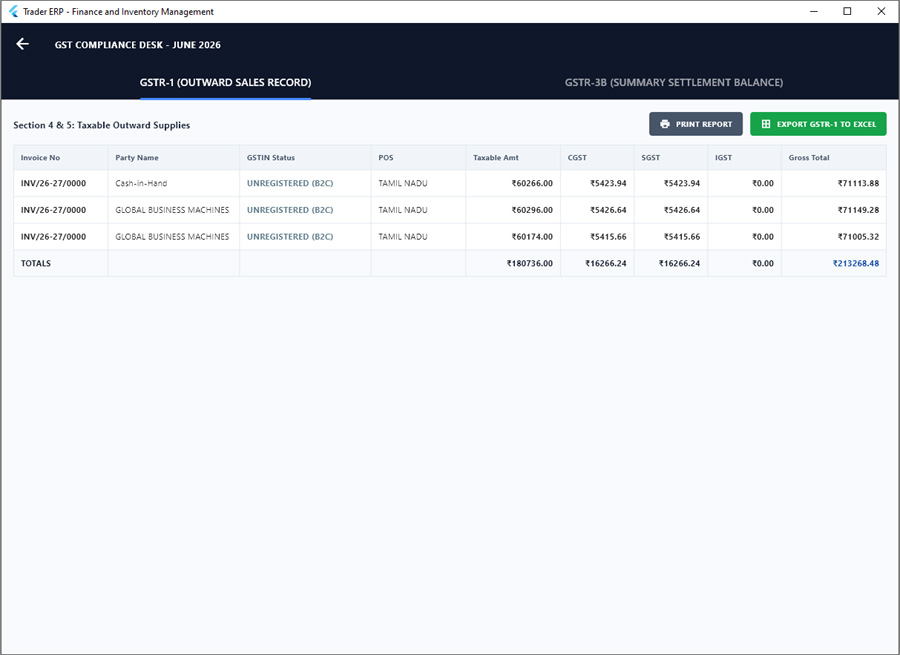900x655 pixels.
Task: Select CGST value ₹5423.94
Action: pyautogui.click(x=608, y=184)
